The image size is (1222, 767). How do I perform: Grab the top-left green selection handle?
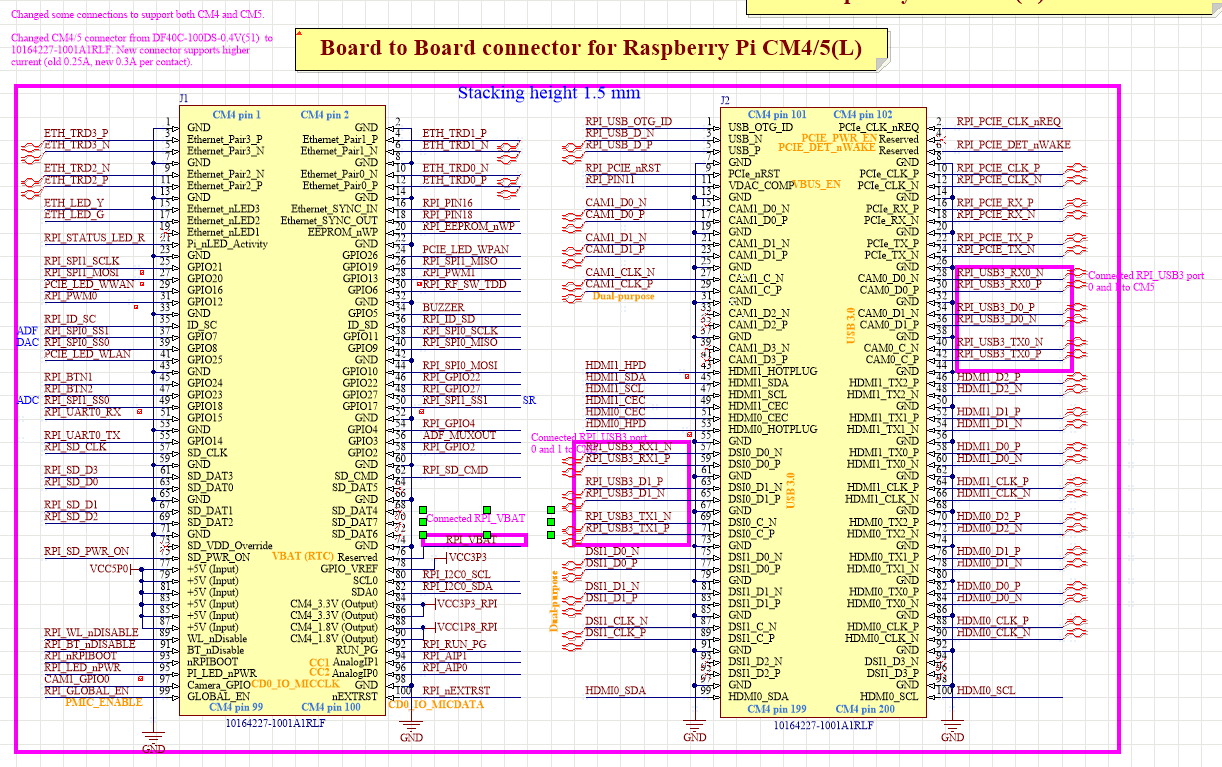tap(423, 510)
